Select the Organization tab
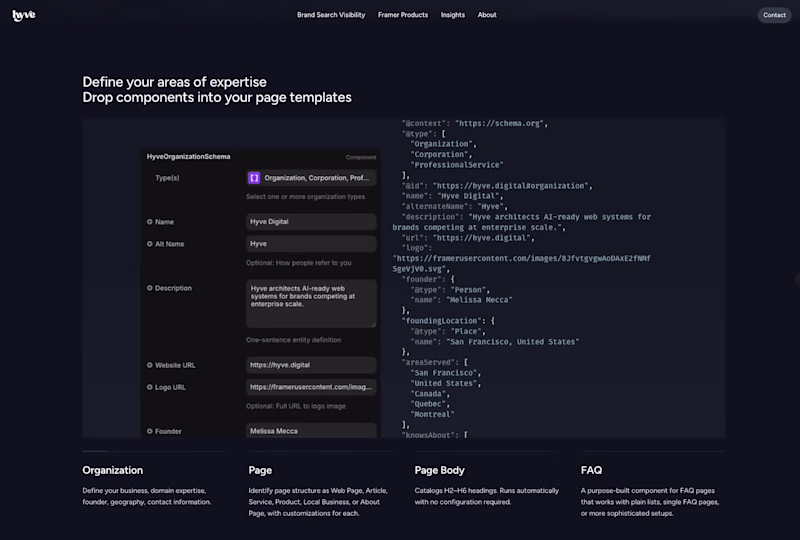This screenshot has width=800, height=540. coord(113,470)
